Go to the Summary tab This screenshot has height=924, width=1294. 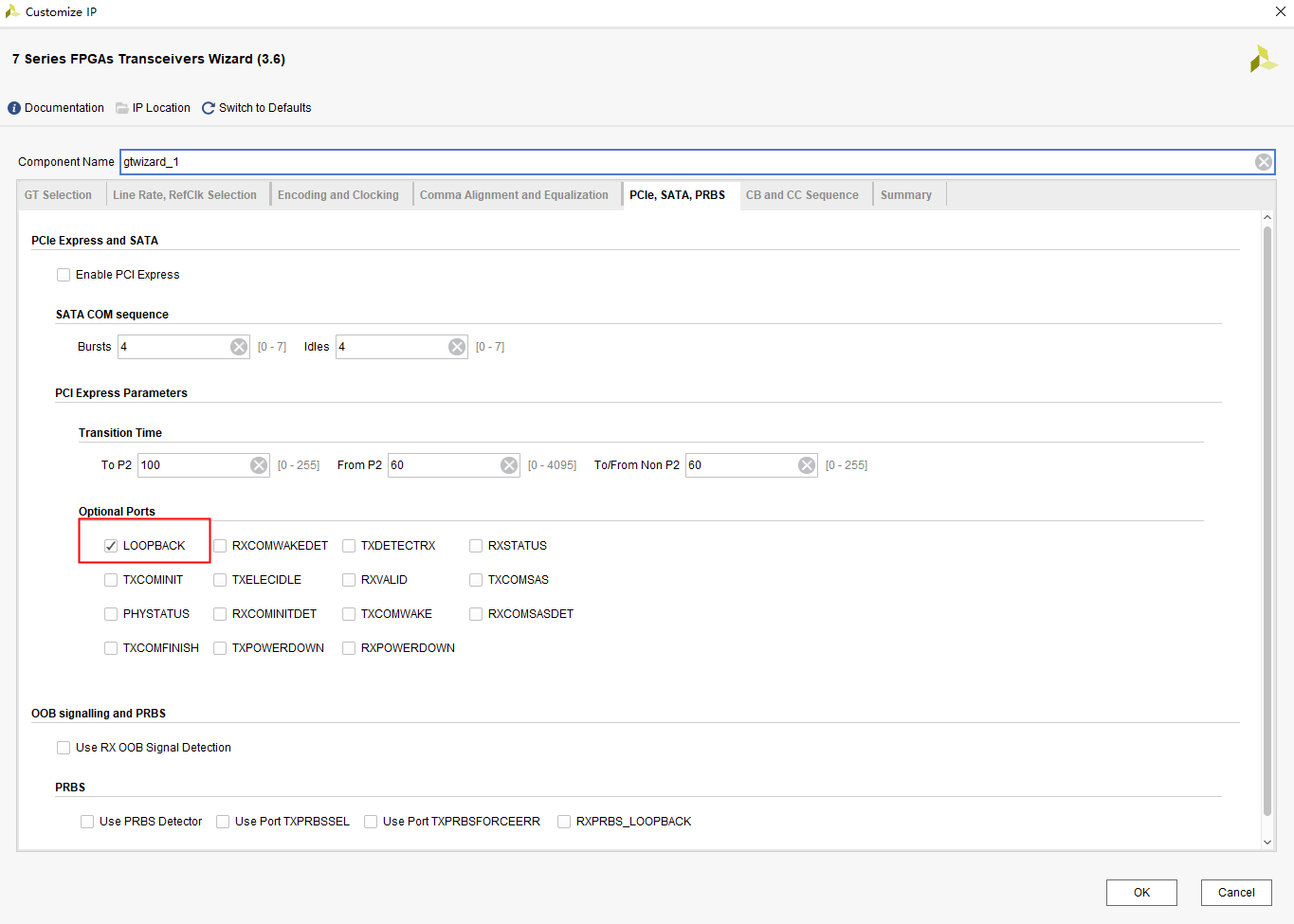(906, 195)
